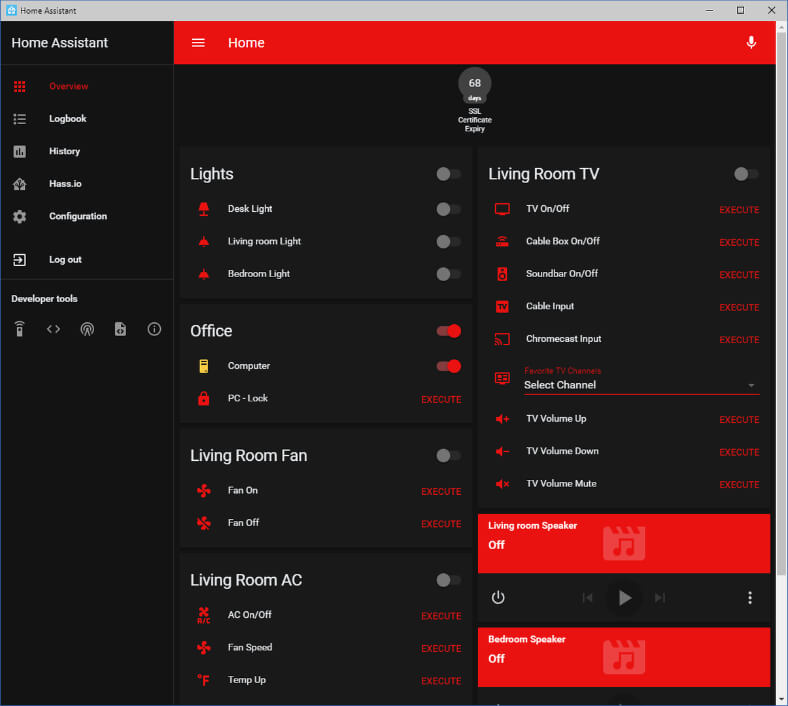Execute AC On/Off
Image resolution: width=788 pixels, height=706 pixels.
point(441,616)
